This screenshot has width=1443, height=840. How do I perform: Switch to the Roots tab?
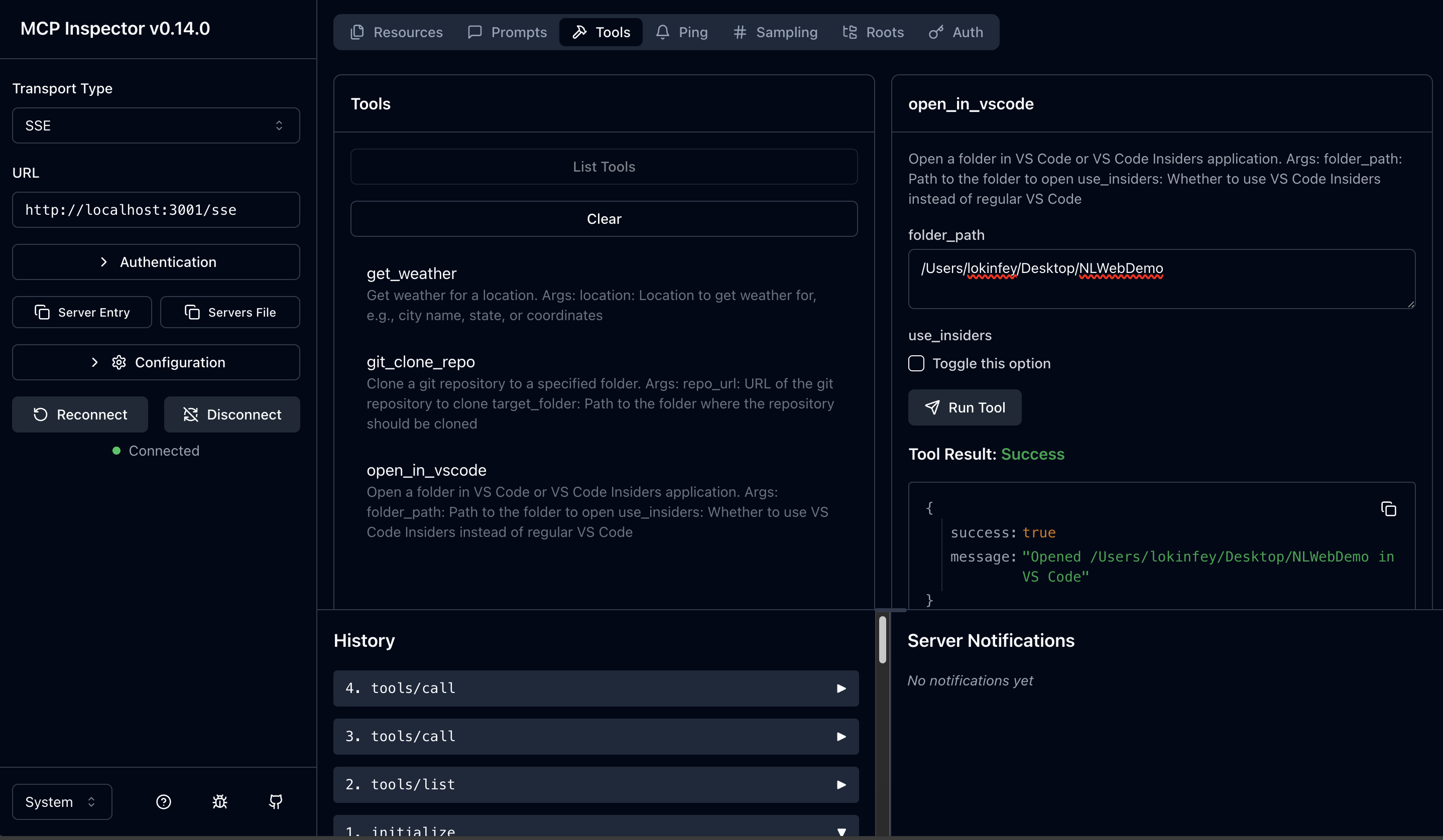point(873,32)
